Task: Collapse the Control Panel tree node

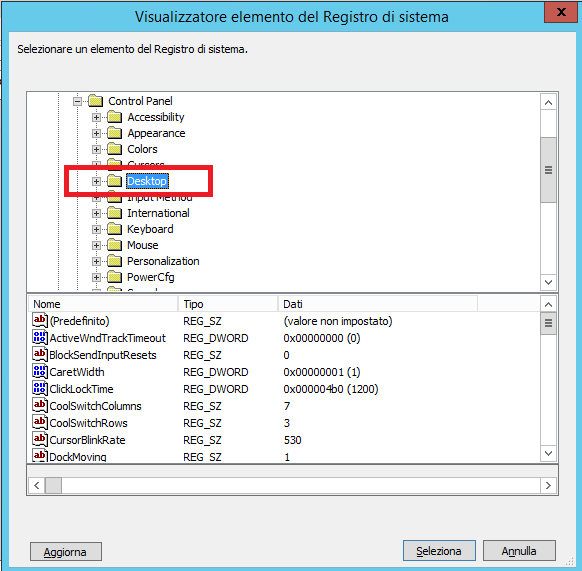Action: 77,101
